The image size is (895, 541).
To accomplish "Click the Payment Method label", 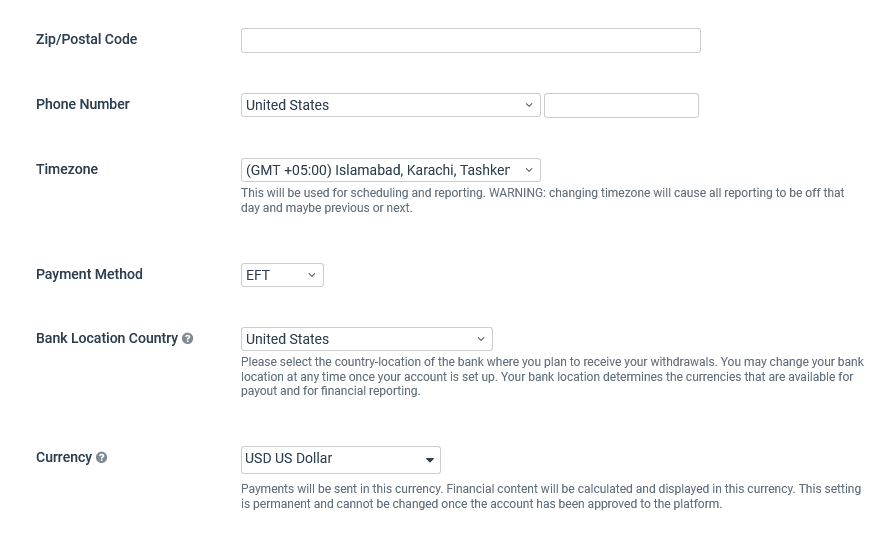I will [x=89, y=274].
